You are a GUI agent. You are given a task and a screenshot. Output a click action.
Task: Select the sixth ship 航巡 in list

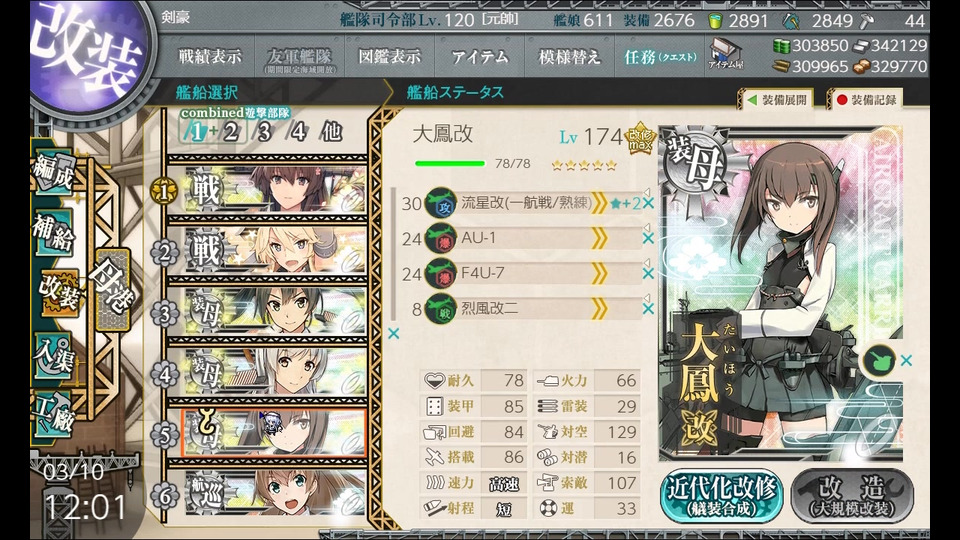(x=267, y=493)
